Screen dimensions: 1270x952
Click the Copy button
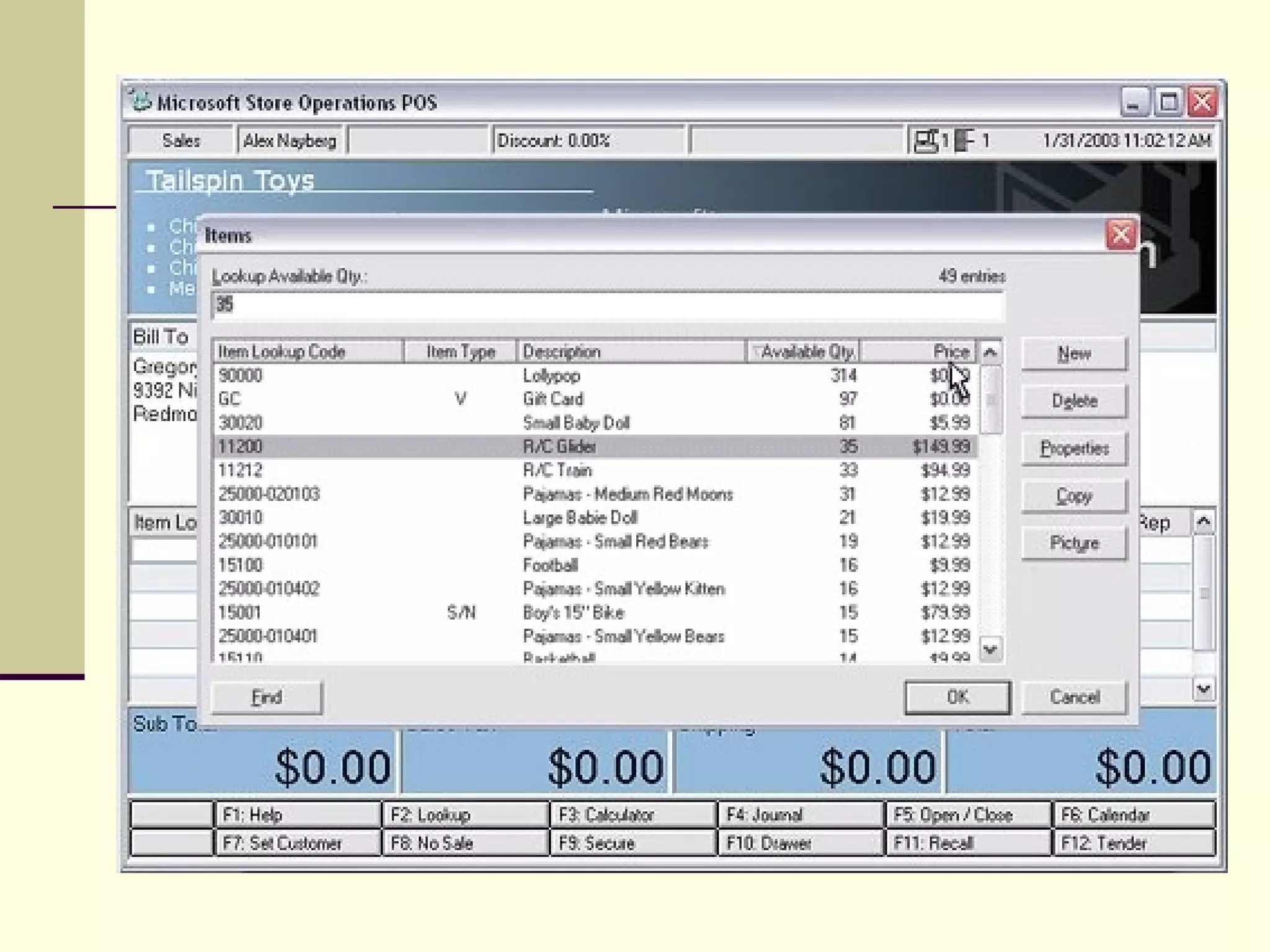[x=1074, y=496]
